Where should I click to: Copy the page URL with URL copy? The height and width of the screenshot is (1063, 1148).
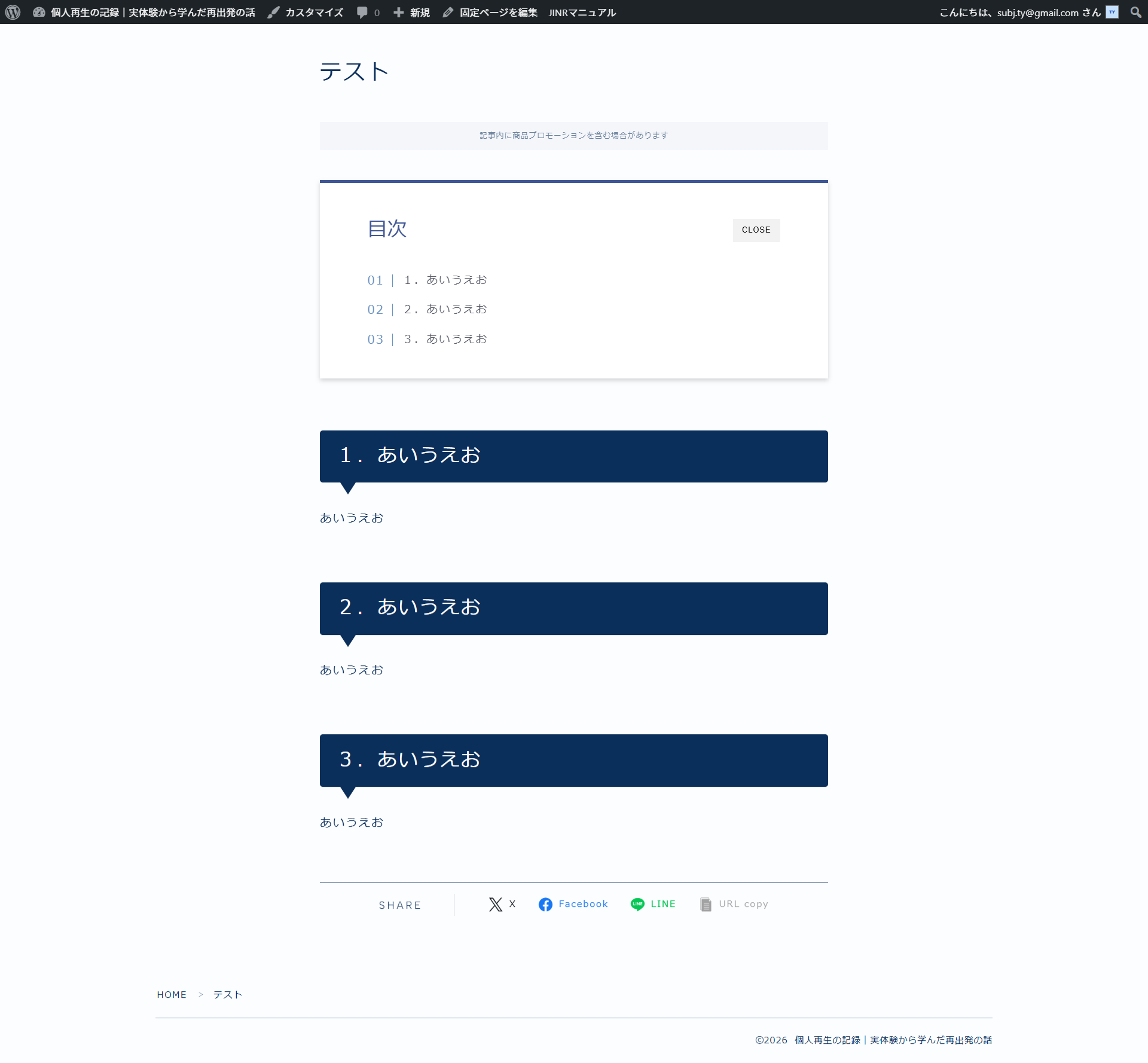tap(734, 904)
